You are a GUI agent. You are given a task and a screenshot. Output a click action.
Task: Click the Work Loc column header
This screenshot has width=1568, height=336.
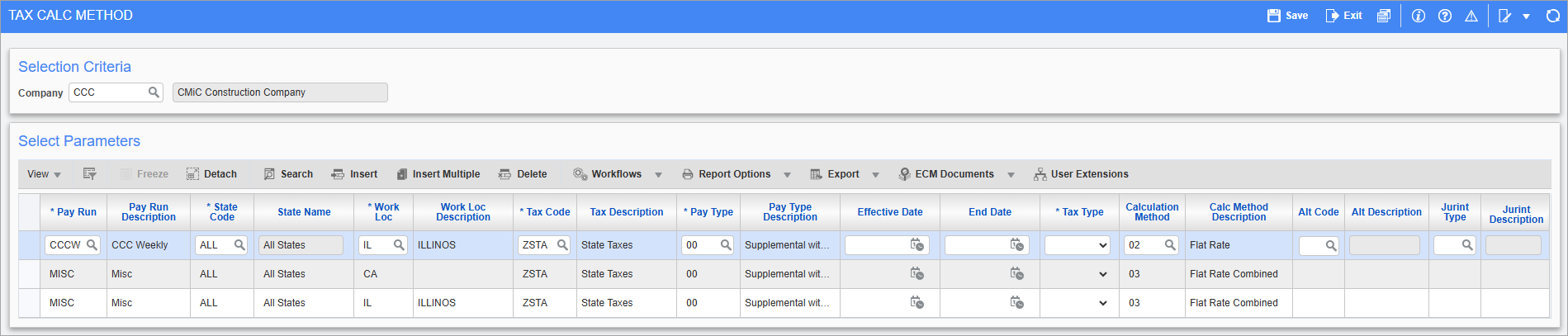(384, 212)
